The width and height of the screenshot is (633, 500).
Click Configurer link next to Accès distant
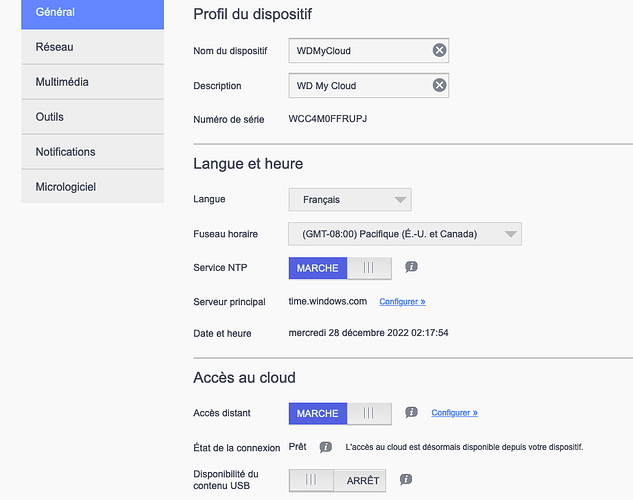coord(454,412)
